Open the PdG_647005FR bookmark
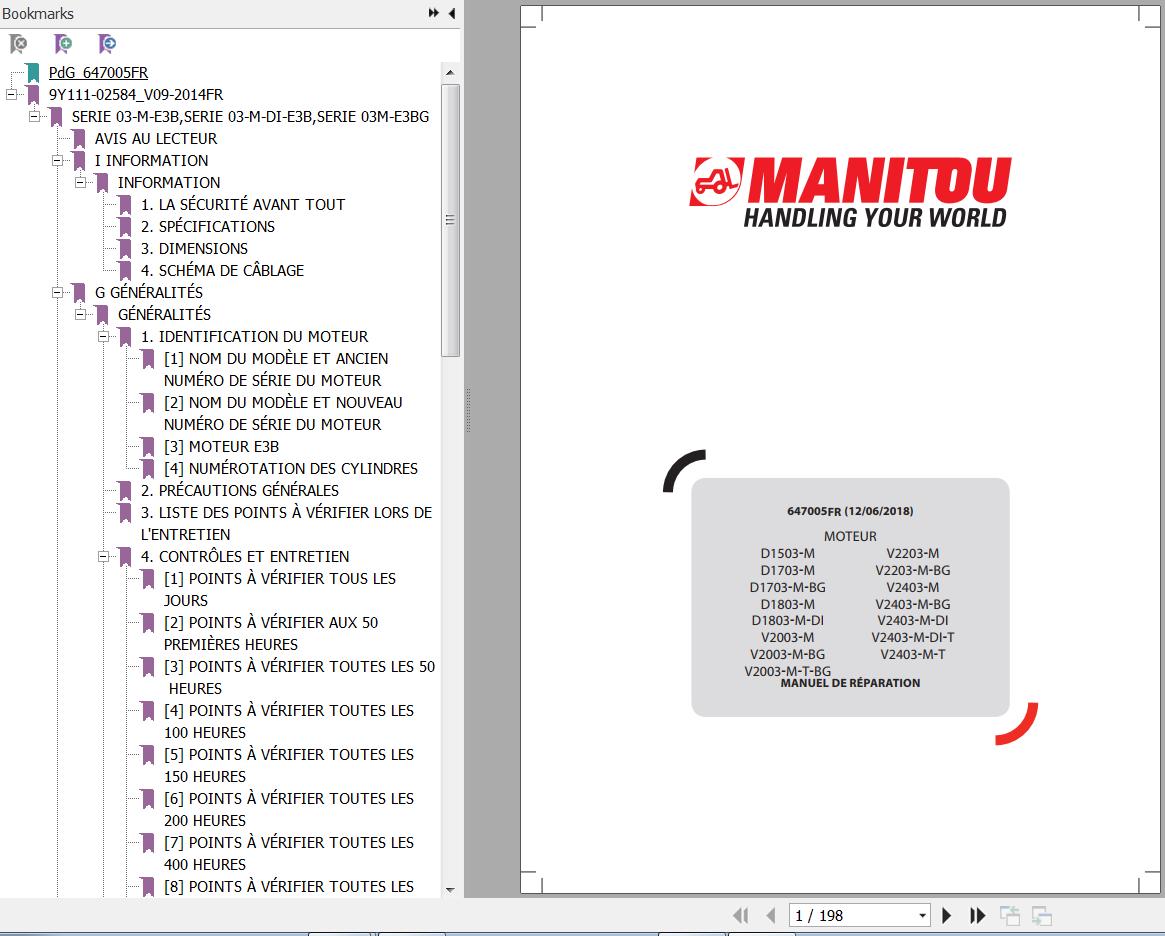Screen dimensions: 1165x936 click(98, 73)
